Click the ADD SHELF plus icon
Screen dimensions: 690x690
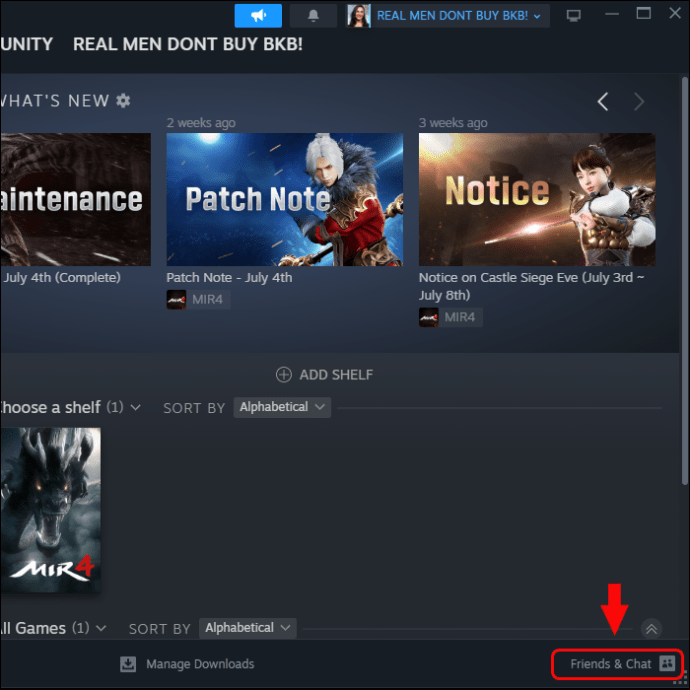point(284,375)
